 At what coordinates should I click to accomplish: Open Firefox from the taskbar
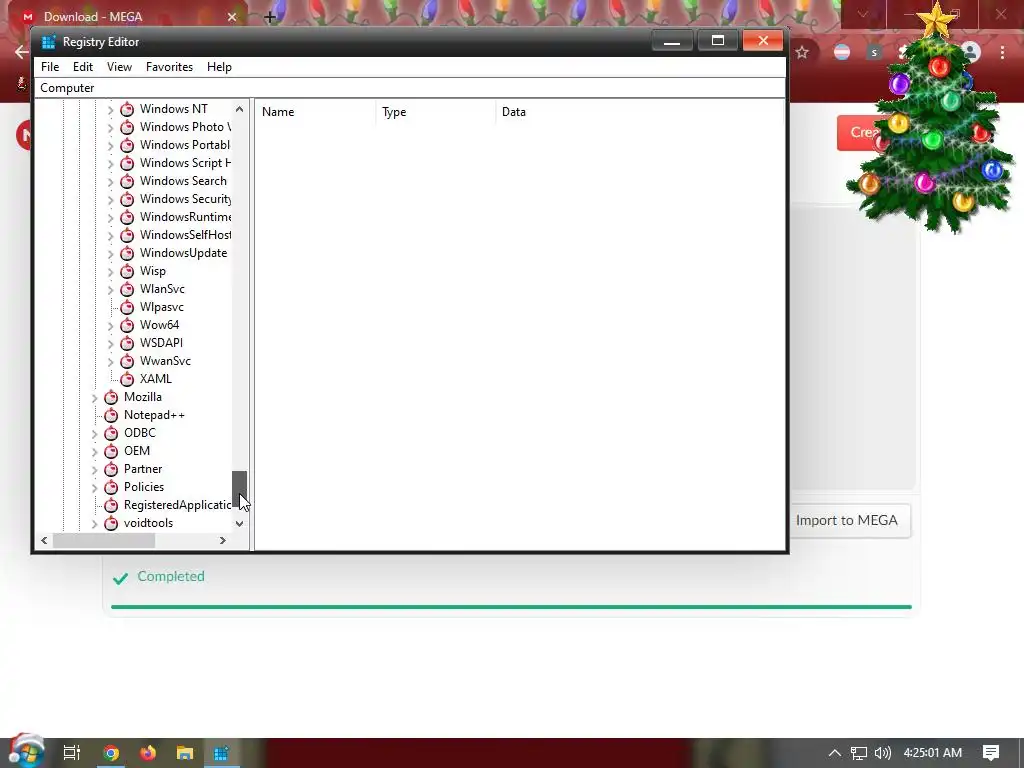(x=148, y=753)
